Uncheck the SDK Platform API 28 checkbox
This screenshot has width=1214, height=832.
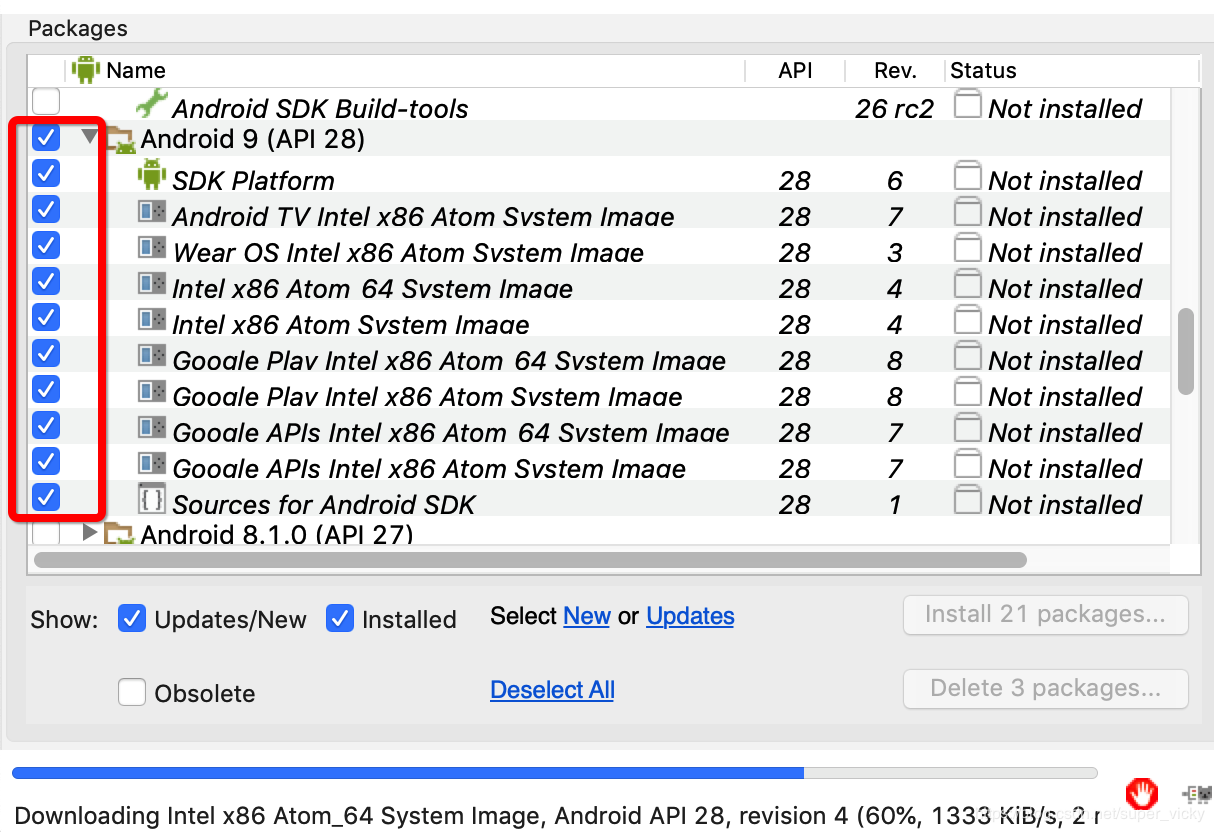[46, 174]
